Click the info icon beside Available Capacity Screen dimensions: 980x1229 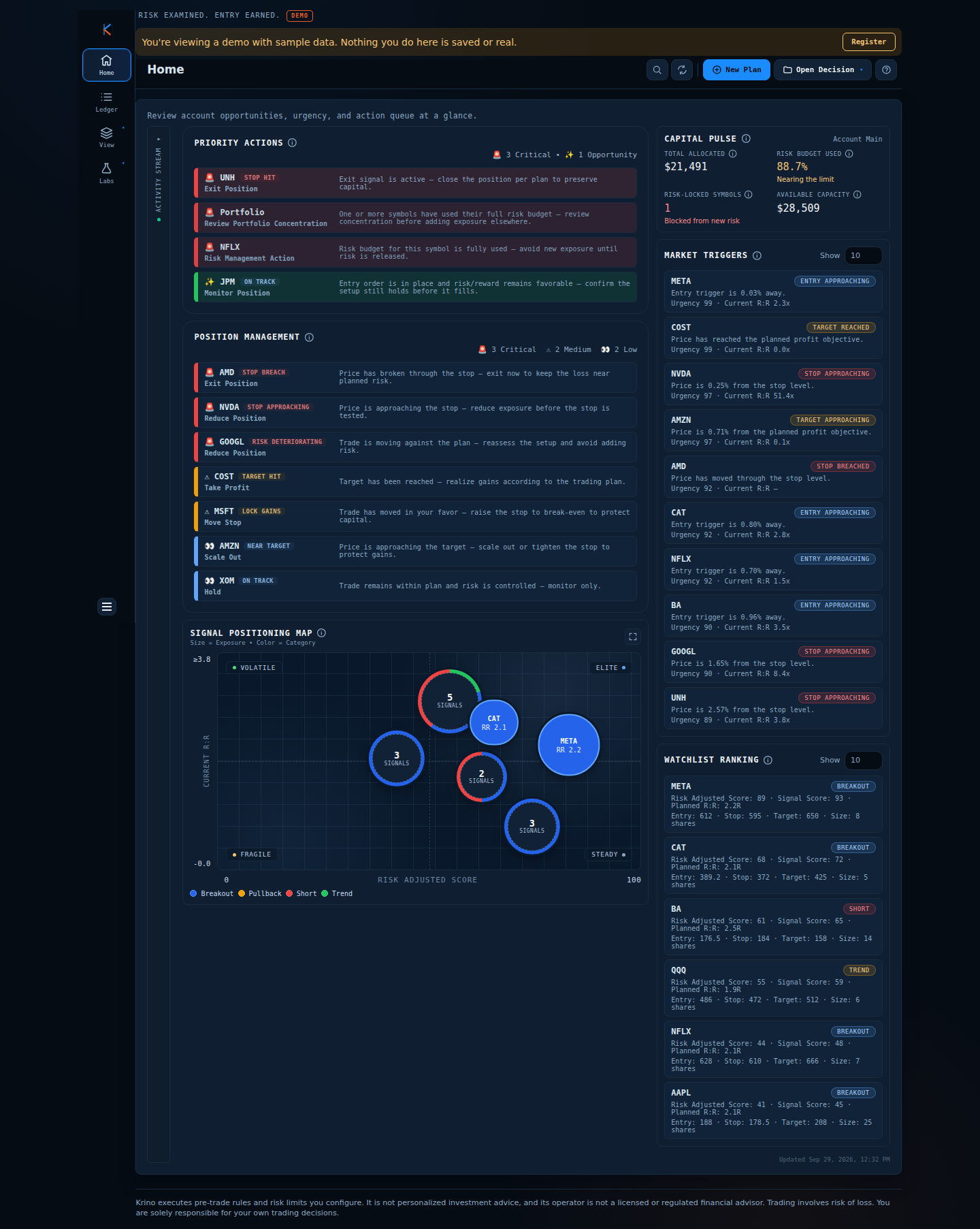(x=857, y=195)
